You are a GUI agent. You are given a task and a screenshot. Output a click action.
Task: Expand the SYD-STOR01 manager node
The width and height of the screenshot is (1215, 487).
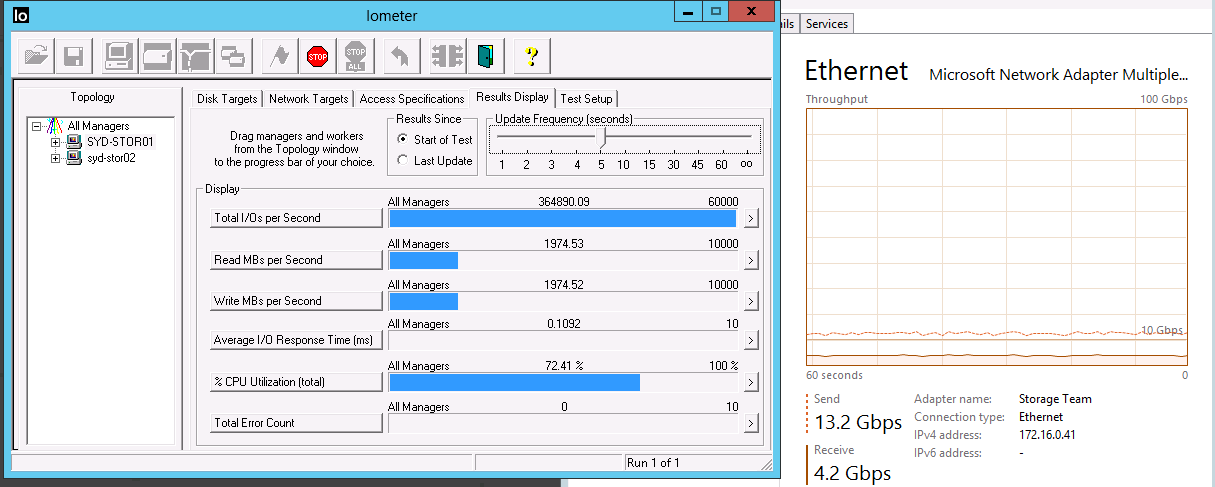point(55,142)
